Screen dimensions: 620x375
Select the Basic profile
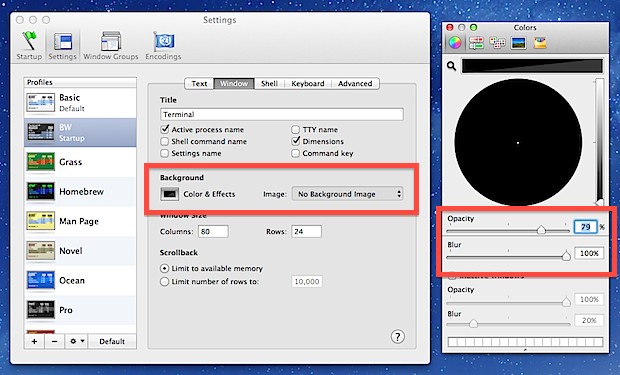point(80,102)
